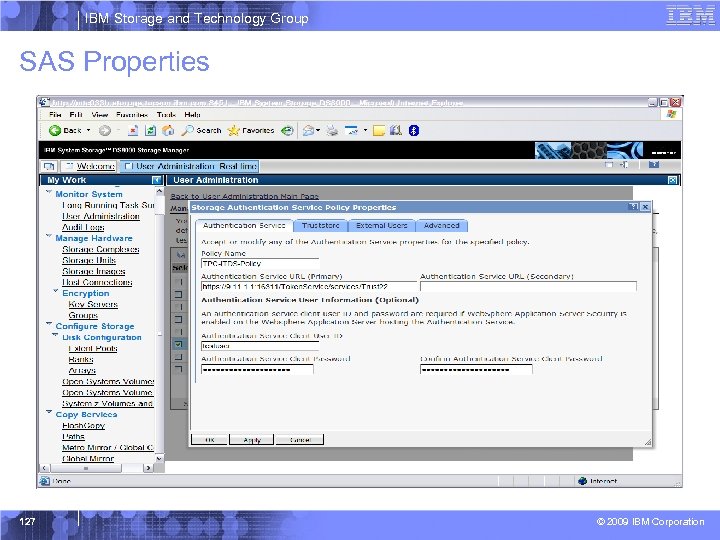The image size is (720, 540).
Task: Click the browser Forward arrow icon
Action: pyautogui.click(x=105, y=131)
